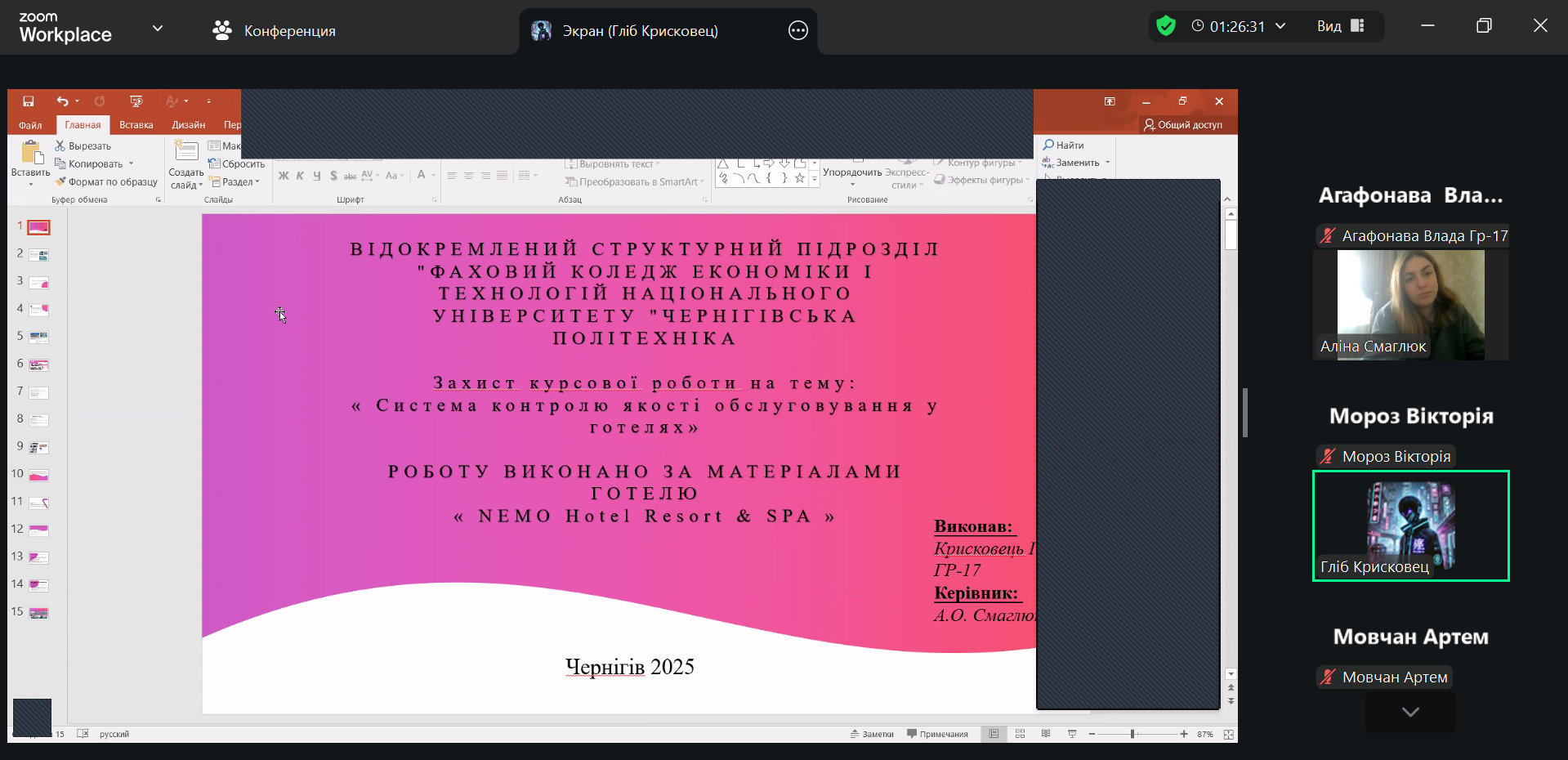This screenshot has height=760, width=1568.
Task: Select Format Painter (Формат по образцу)
Action: pyautogui.click(x=106, y=182)
